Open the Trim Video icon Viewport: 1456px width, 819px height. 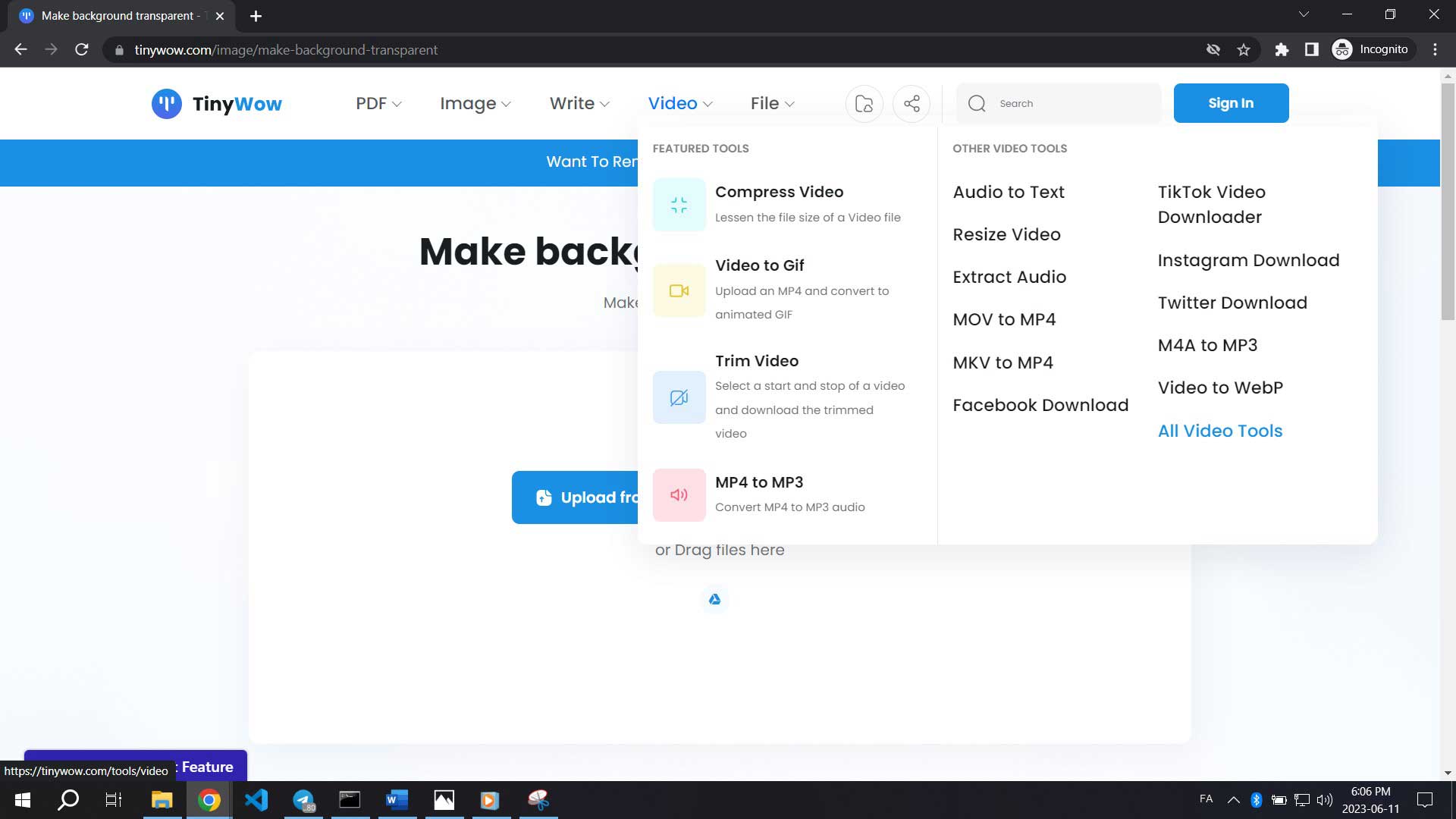[x=679, y=397]
